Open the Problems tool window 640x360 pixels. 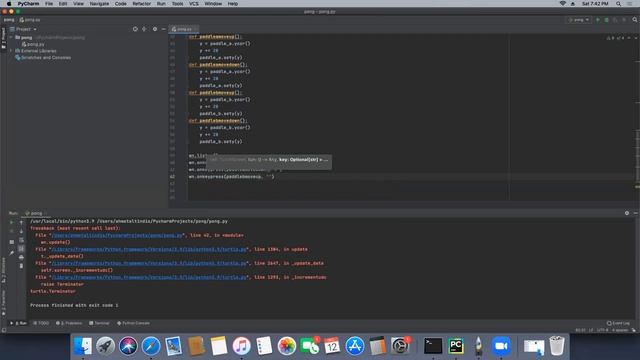(x=69, y=323)
